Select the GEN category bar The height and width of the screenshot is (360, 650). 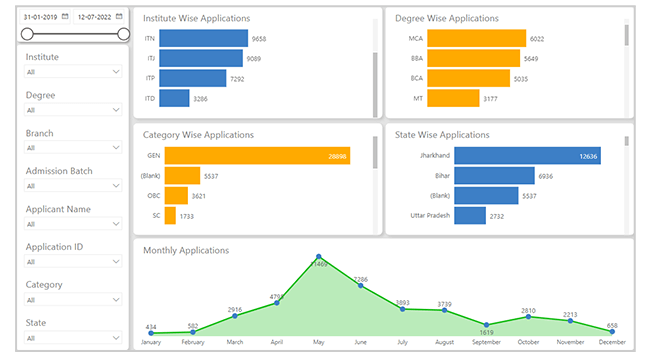coord(257,156)
